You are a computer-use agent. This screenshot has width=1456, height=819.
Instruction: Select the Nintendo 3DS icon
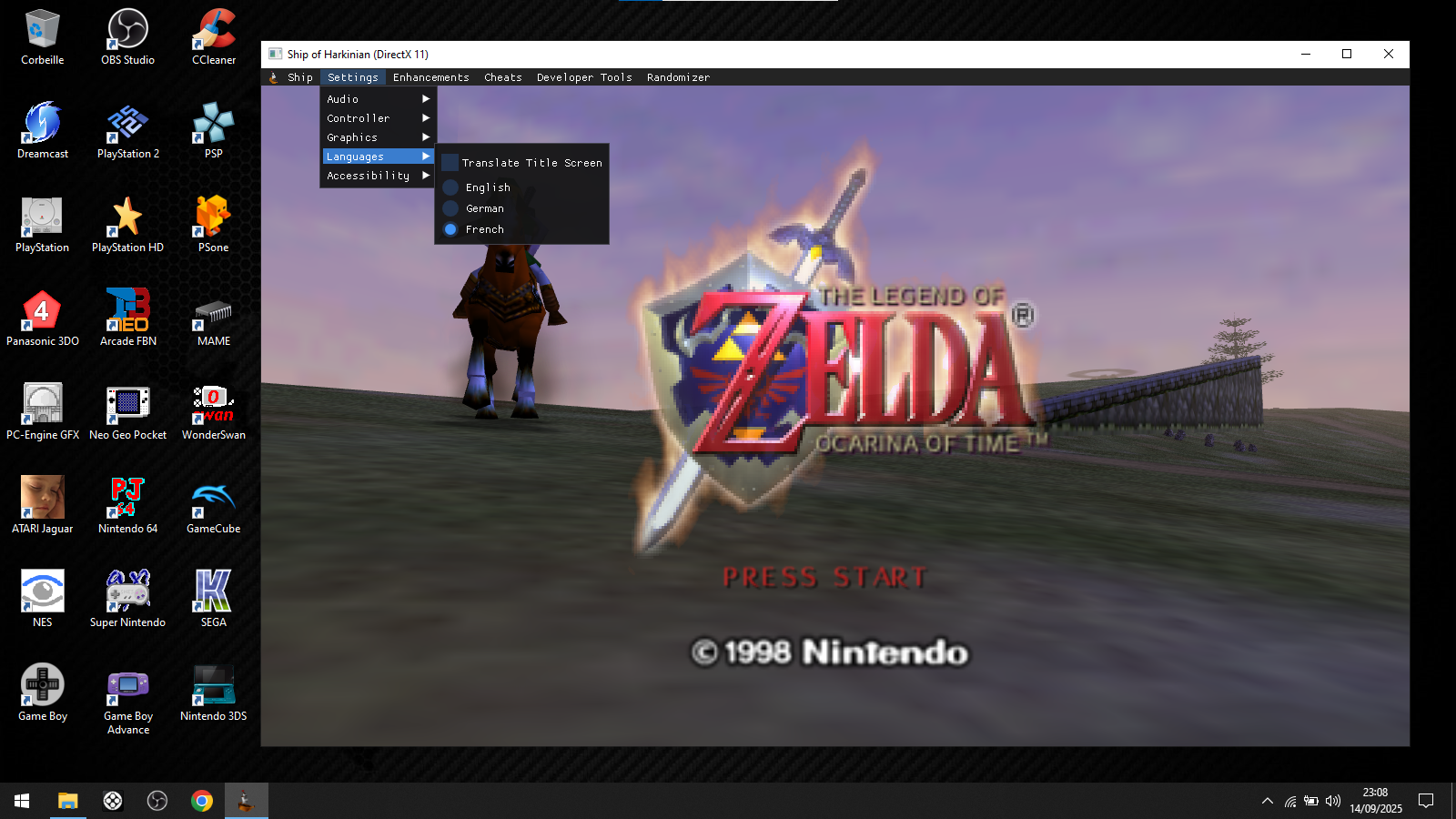pyautogui.click(x=214, y=693)
